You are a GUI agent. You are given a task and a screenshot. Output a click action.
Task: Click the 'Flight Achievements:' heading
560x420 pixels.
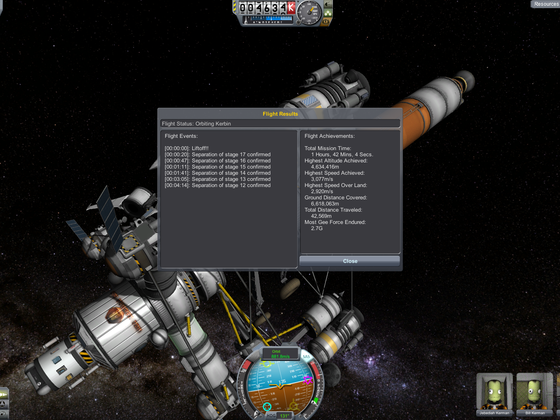pyautogui.click(x=330, y=136)
